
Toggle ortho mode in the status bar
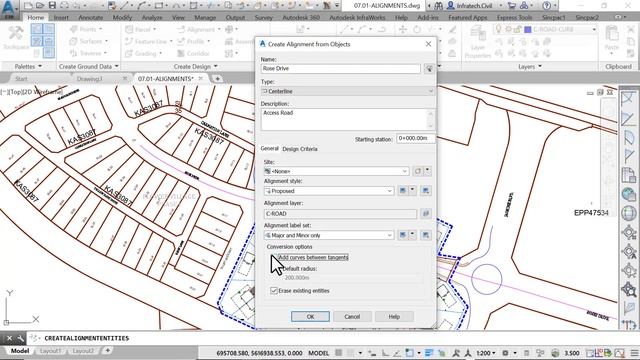(385, 353)
